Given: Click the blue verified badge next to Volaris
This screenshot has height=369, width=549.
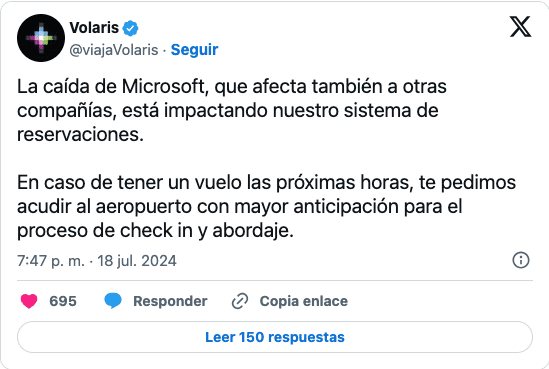Looking at the screenshot, I should [130, 28].
